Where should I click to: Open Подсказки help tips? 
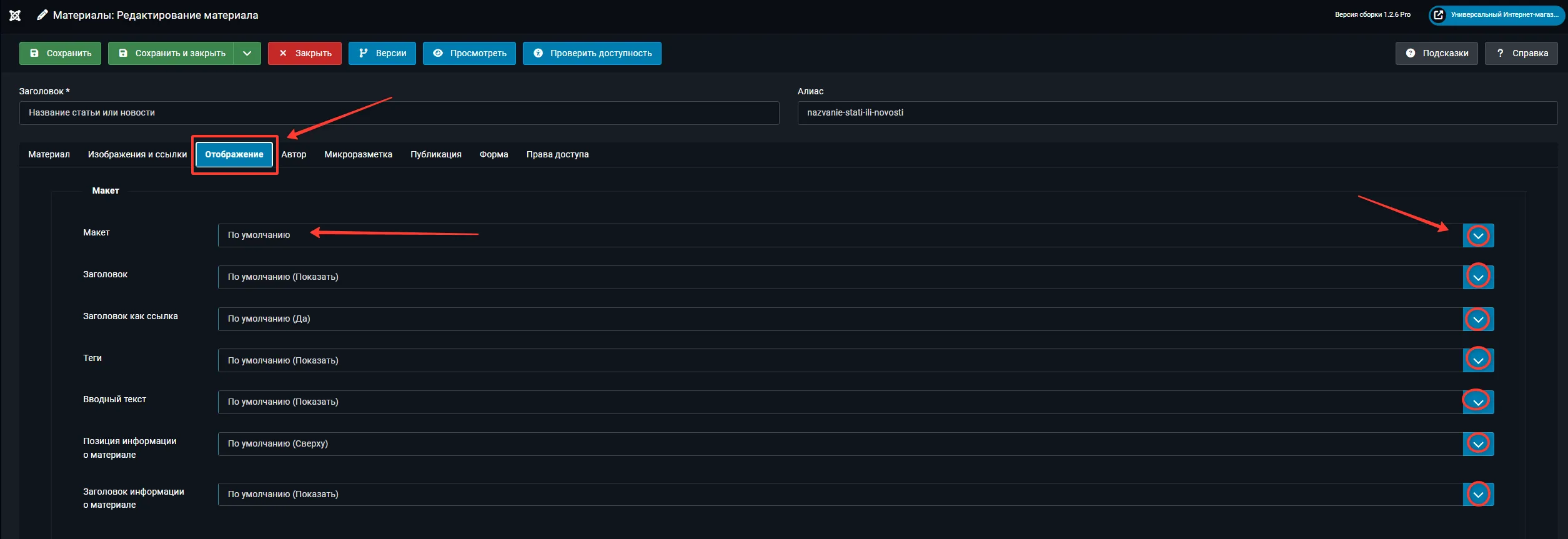[1436, 54]
